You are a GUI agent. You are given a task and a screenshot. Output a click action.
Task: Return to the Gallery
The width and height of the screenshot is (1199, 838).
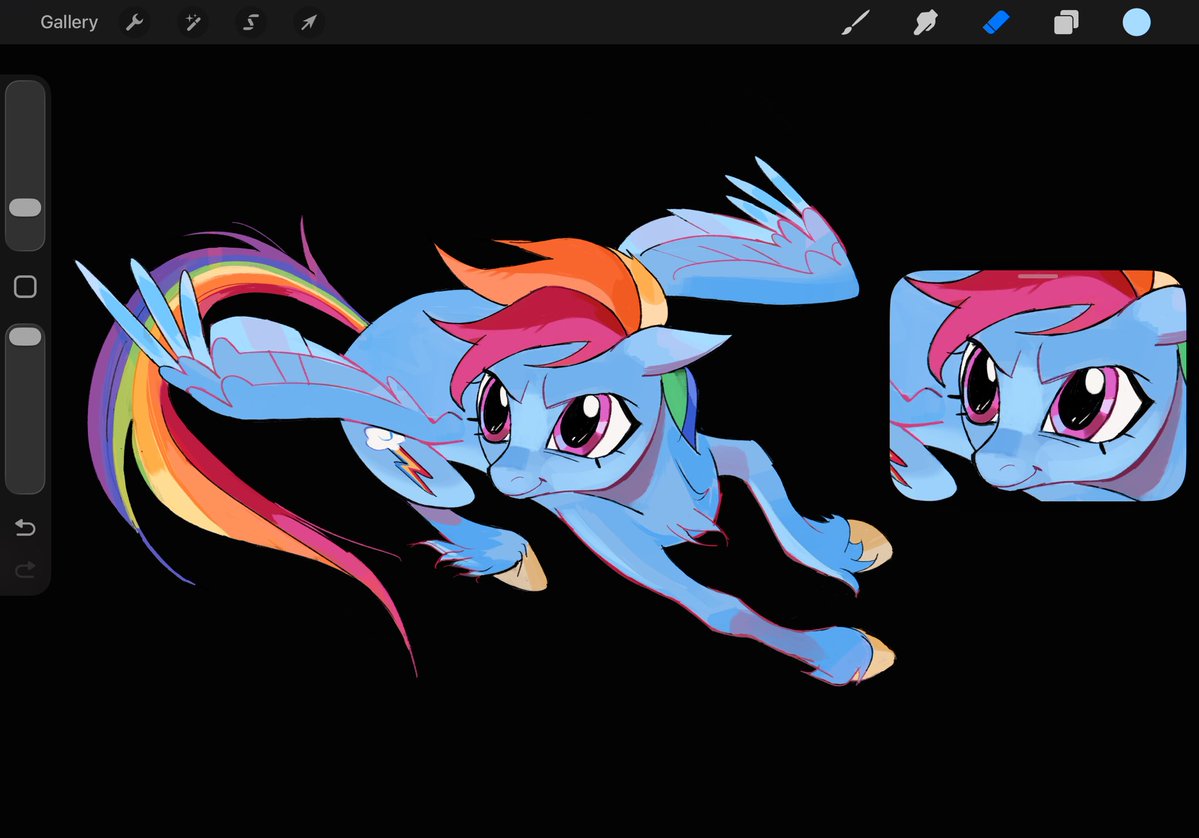69,22
